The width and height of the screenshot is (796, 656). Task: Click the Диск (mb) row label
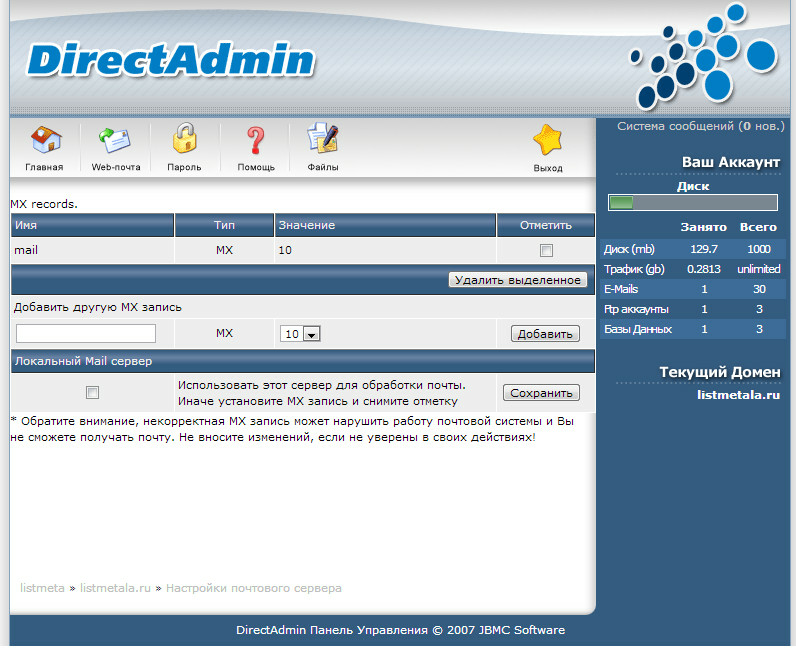629,249
